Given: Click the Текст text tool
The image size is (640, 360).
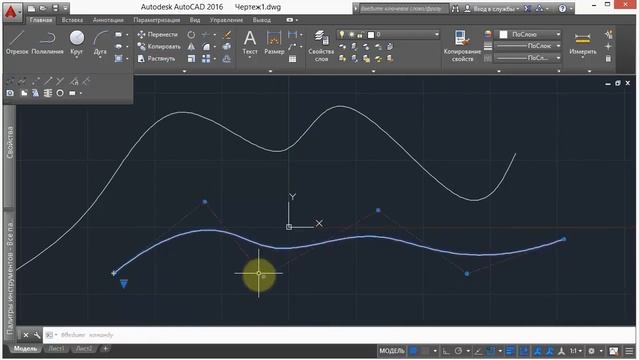Looking at the screenshot, I should point(250,43).
